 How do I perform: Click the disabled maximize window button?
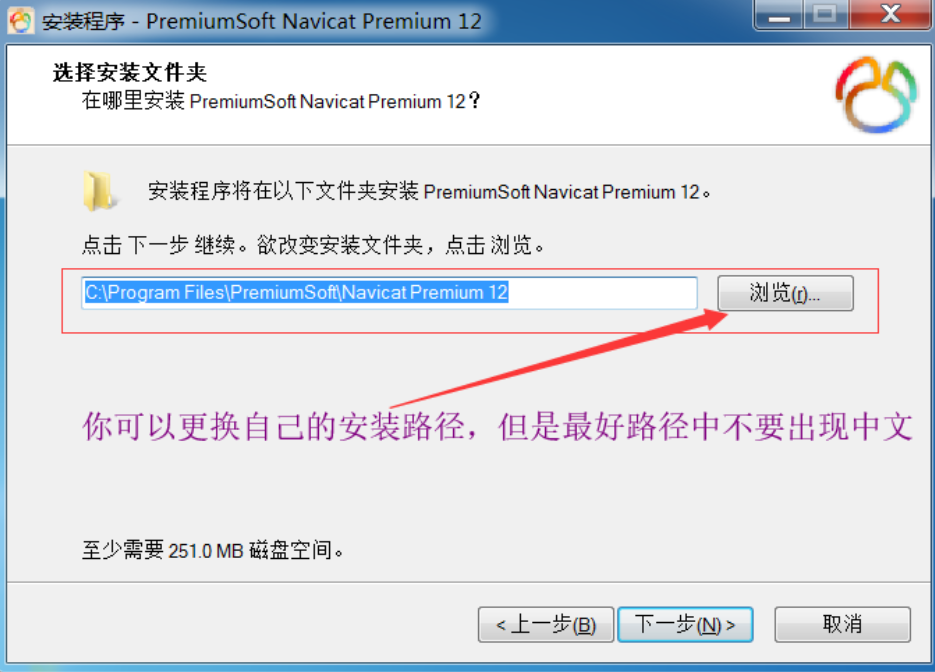[825, 14]
